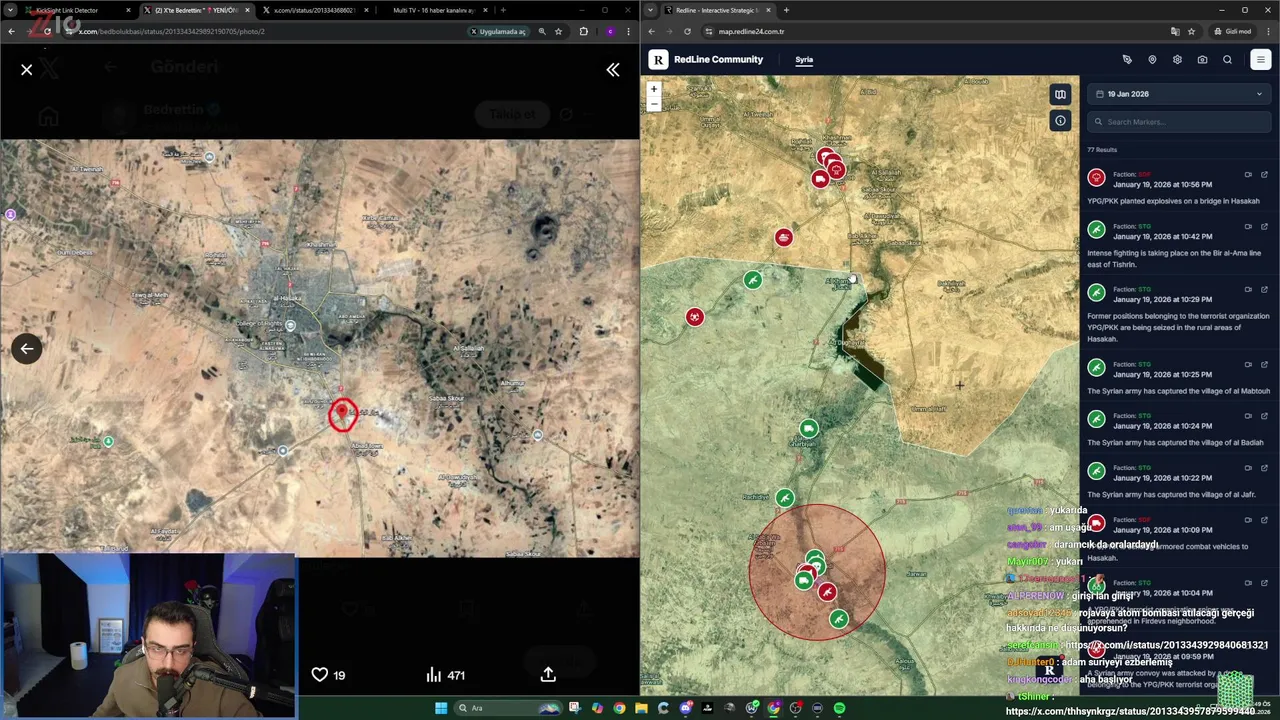Select 'captured the village of Al Mabtouh' entry
The height and width of the screenshot is (720, 1280).
pos(1179,378)
